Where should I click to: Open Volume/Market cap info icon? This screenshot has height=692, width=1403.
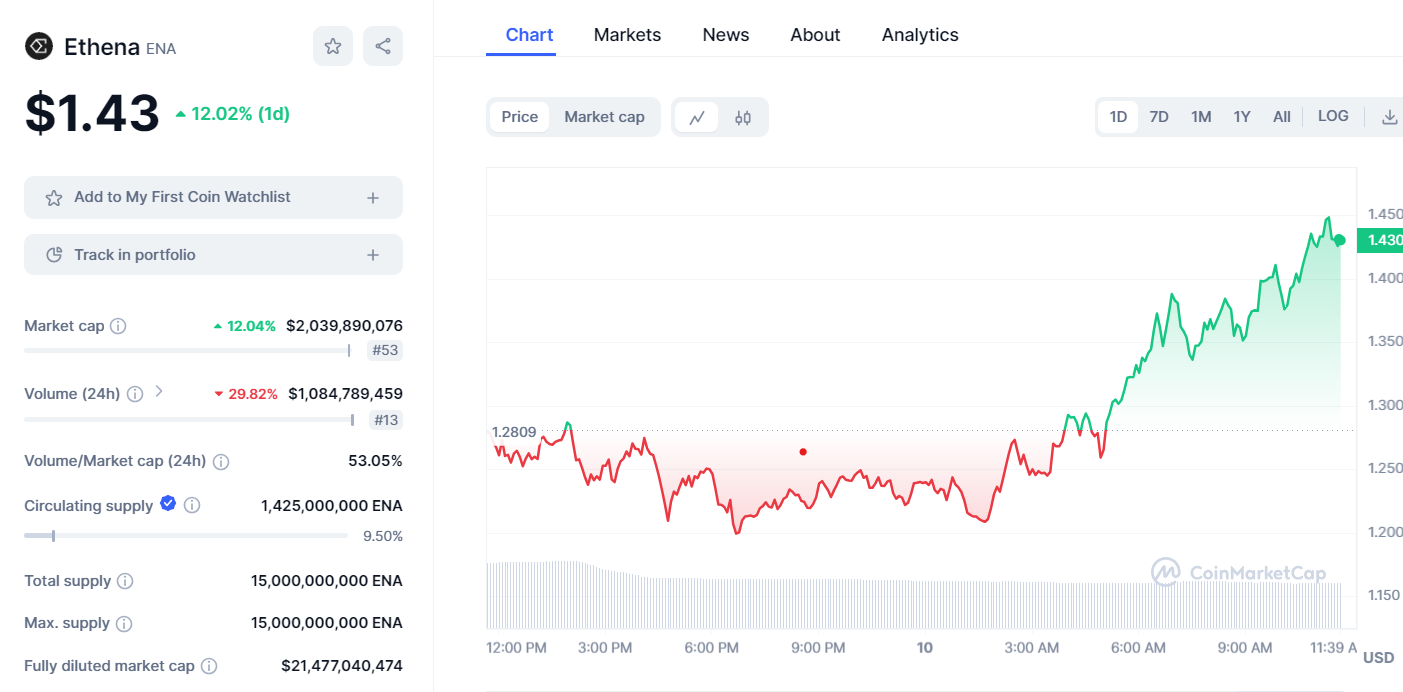[x=221, y=461]
